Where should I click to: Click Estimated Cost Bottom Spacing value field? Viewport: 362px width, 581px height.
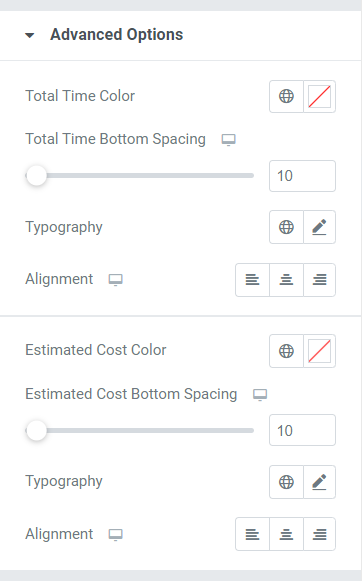[302, 430]
